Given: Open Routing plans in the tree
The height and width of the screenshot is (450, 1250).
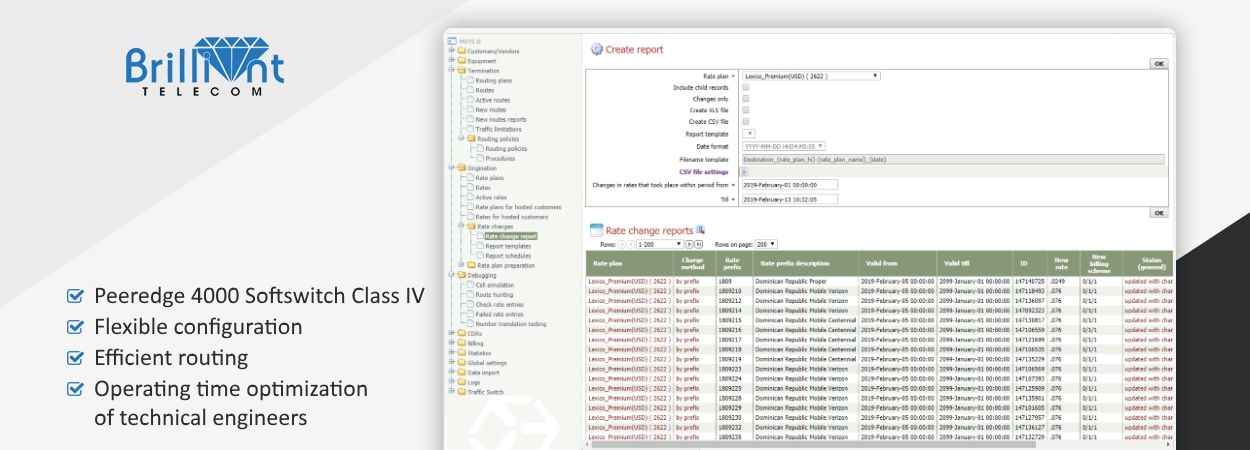Looking at the screenshot, I should pos(493,80).
